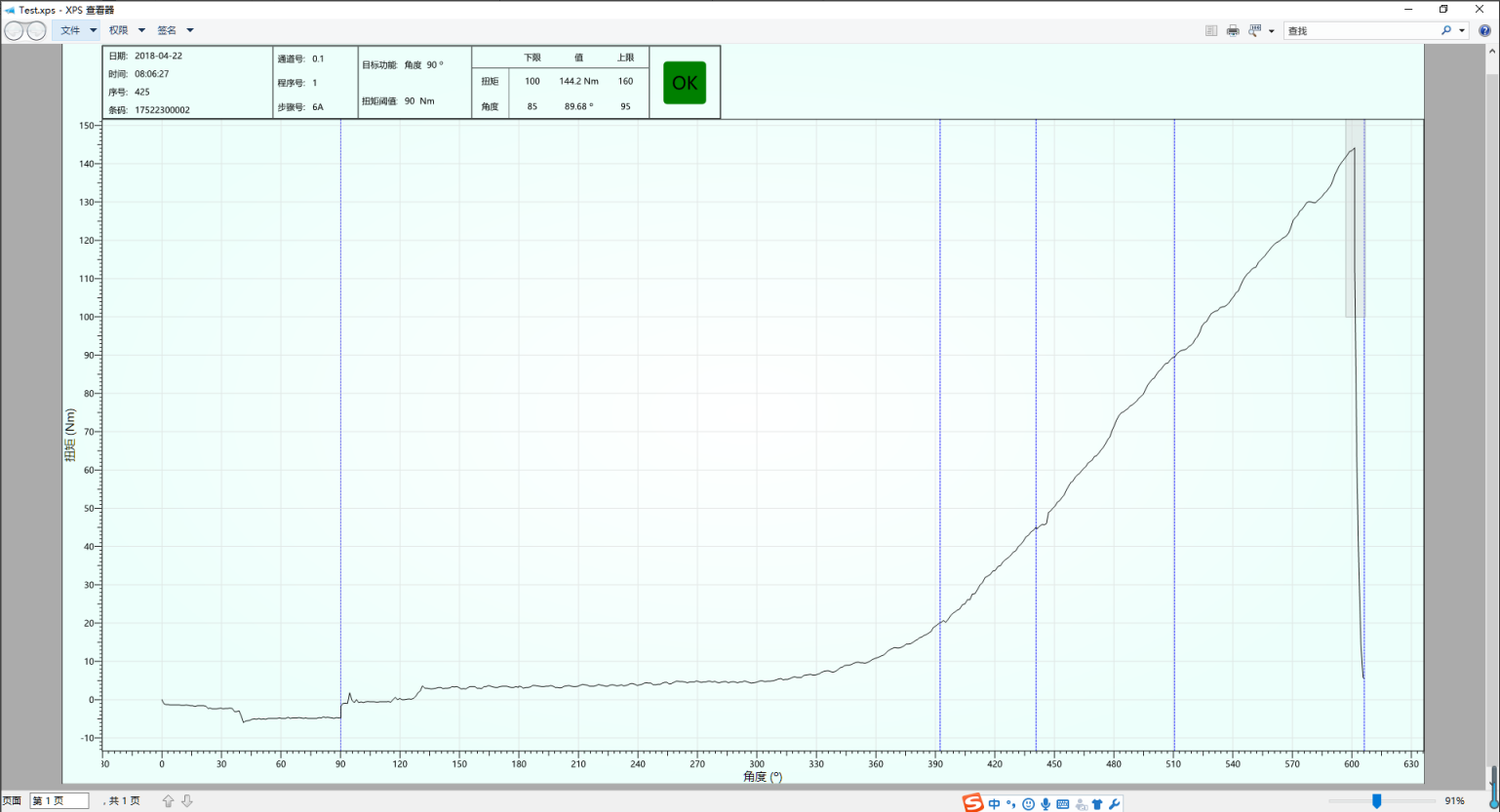Open the IME wrench settings icon
The image size is (1500, 812).
[x=1115, y=804]
